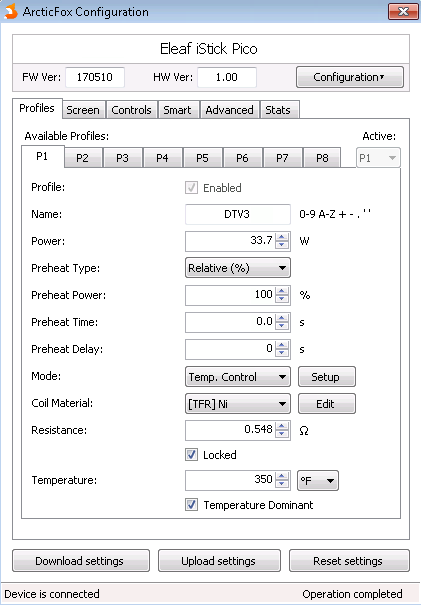Toggle the Temperature Dominant checkbox

191,505
